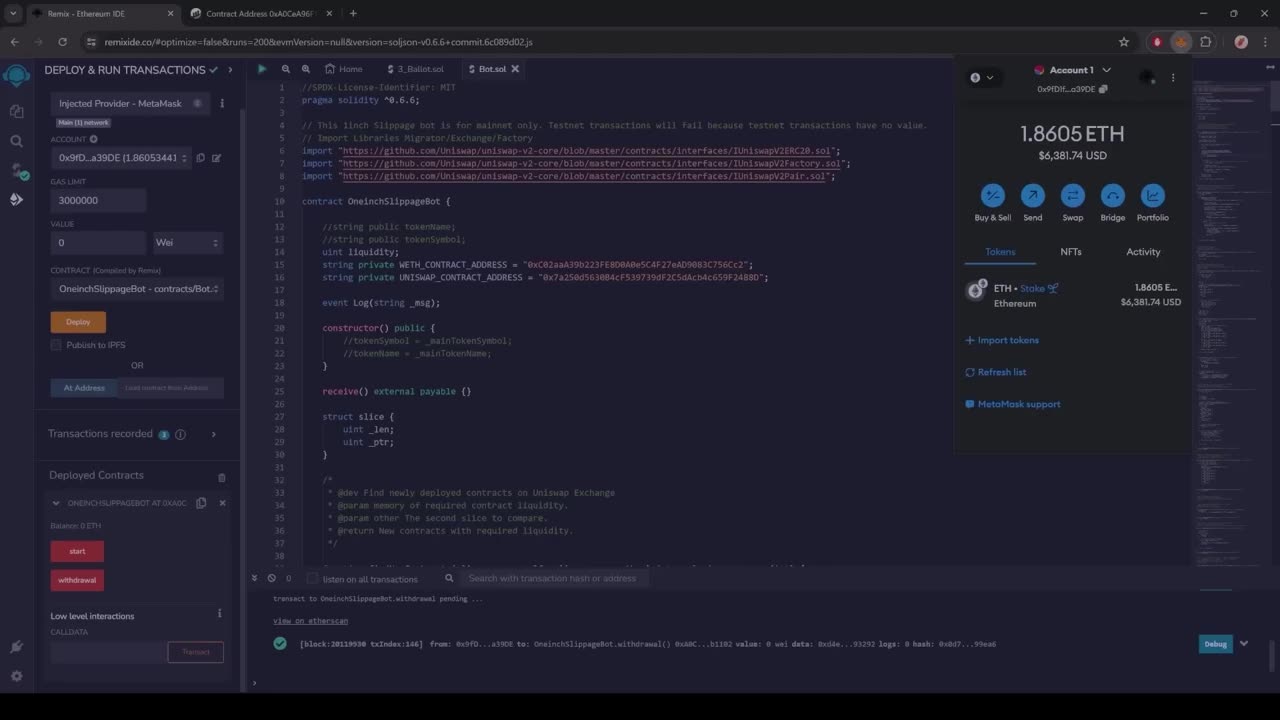This screenshot has width=1280, height=720.
Task: Open the view on etherscan link
Action: point(310,621)
